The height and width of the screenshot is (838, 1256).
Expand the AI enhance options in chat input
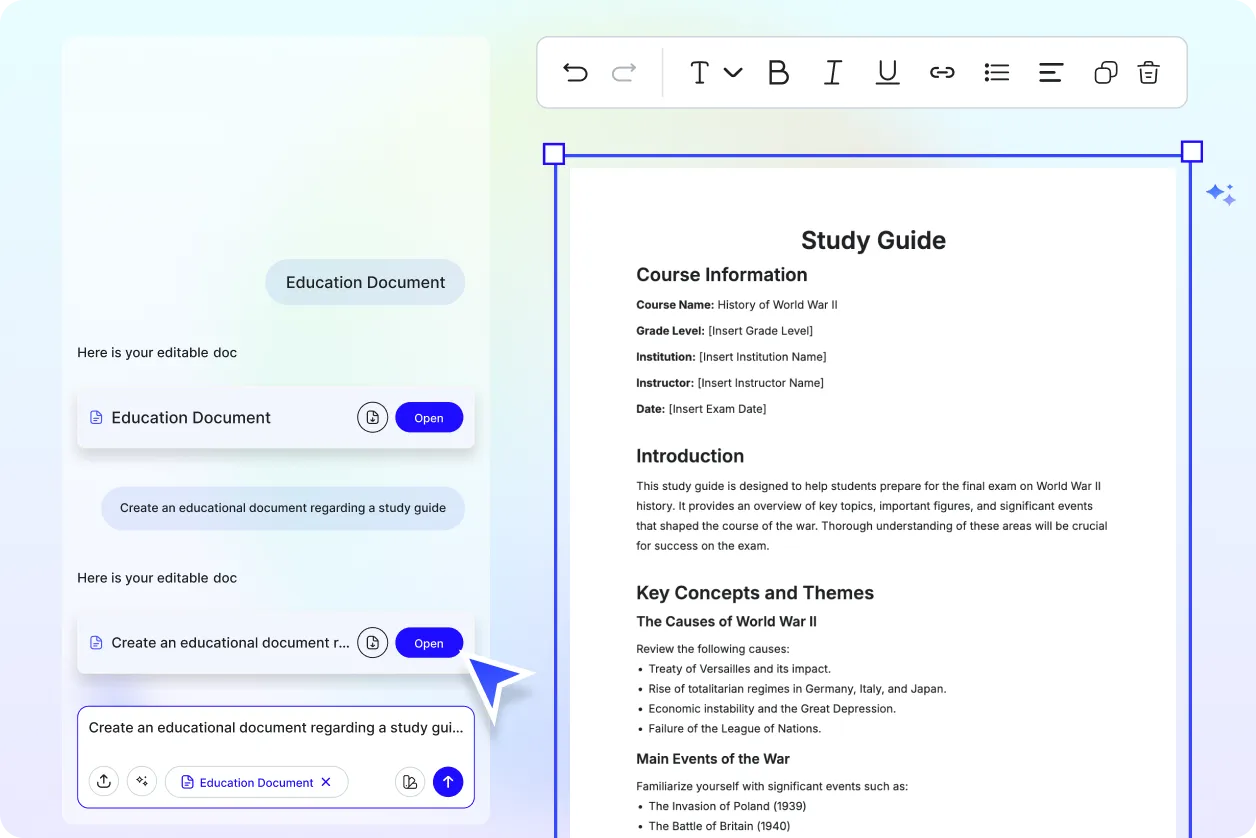(x=142, y=781)
